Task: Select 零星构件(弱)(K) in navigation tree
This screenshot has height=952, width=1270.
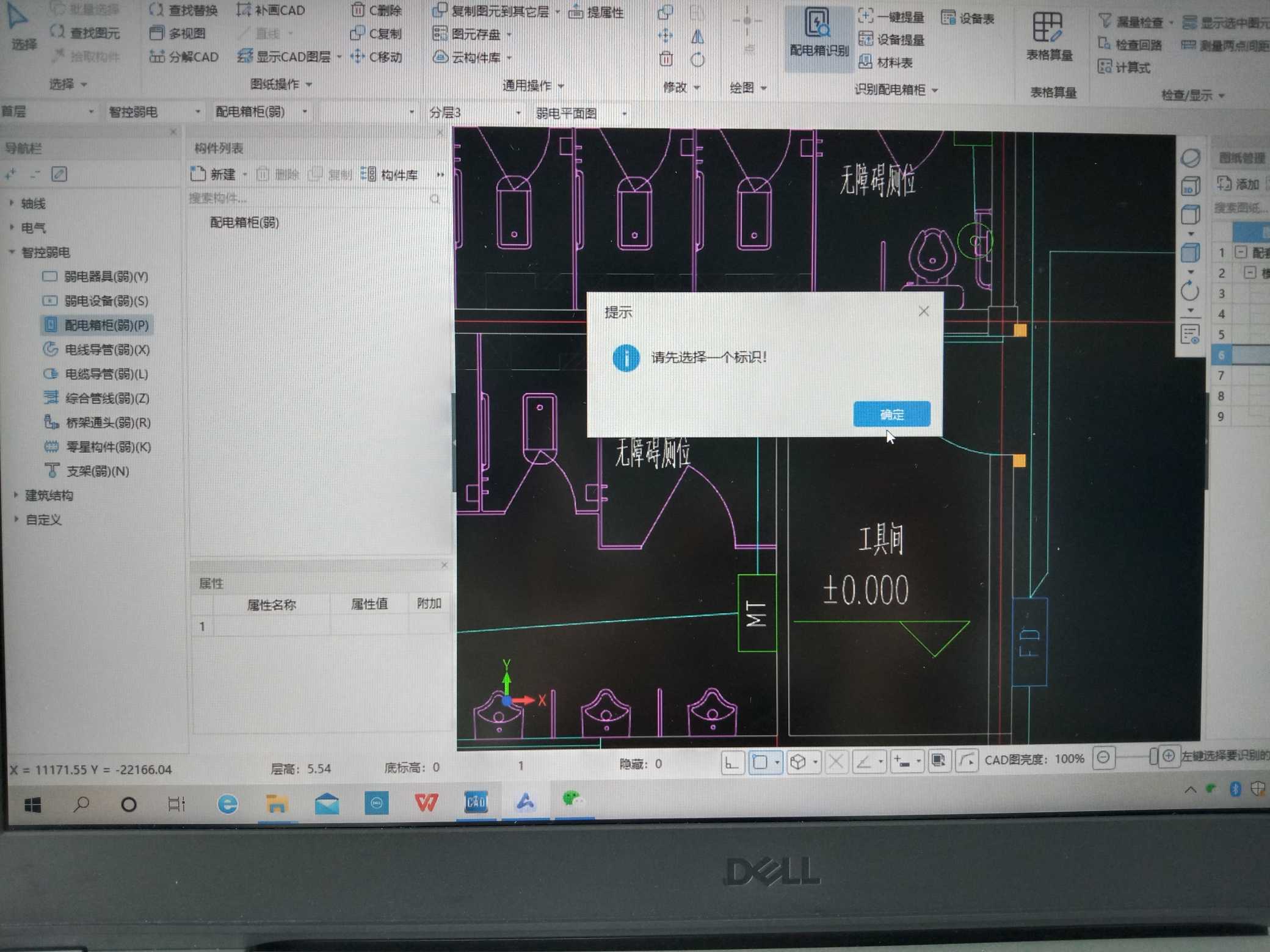Action: pyautogui.click(x=98, y=447)
